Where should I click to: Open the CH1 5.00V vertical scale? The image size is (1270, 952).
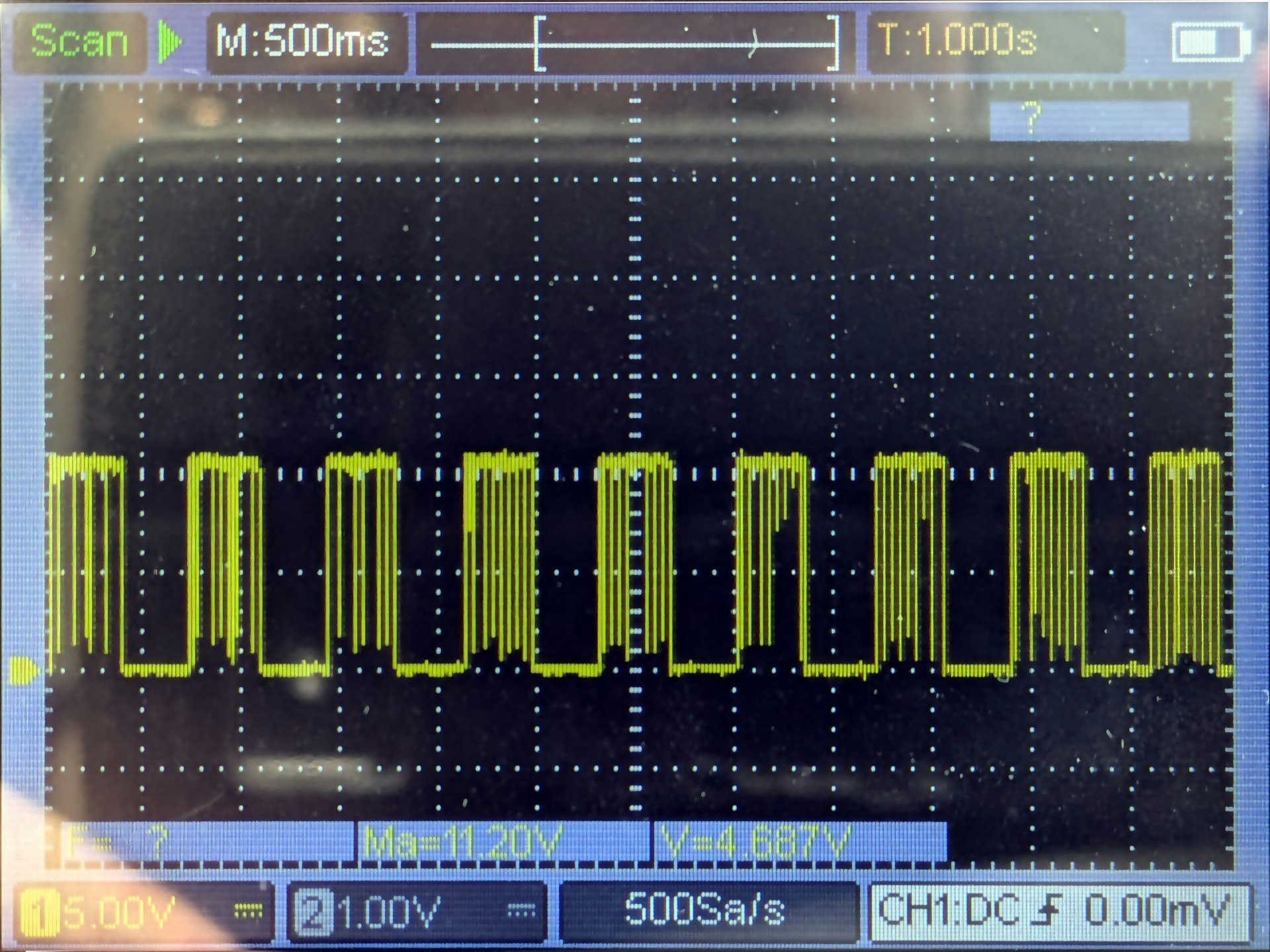coord(119,913)
